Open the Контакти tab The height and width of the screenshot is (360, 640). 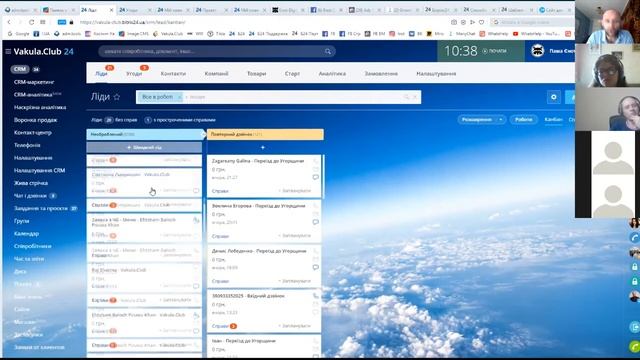click(x=173, y=74)
